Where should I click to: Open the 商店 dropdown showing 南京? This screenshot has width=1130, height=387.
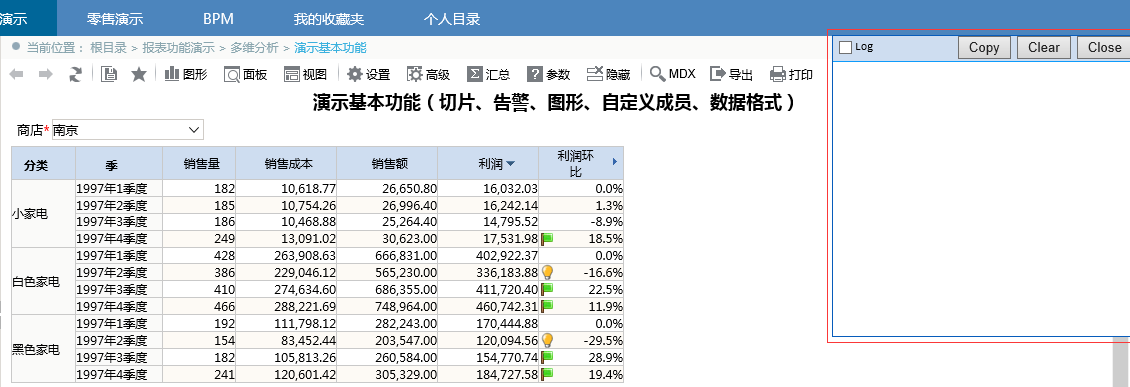coord(128,130)
